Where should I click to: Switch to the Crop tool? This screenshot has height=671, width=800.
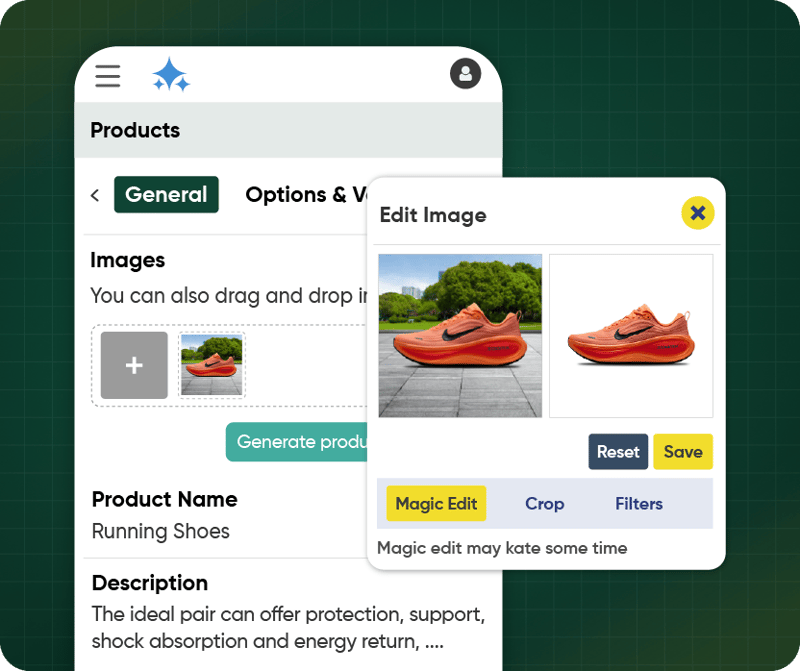544,504
